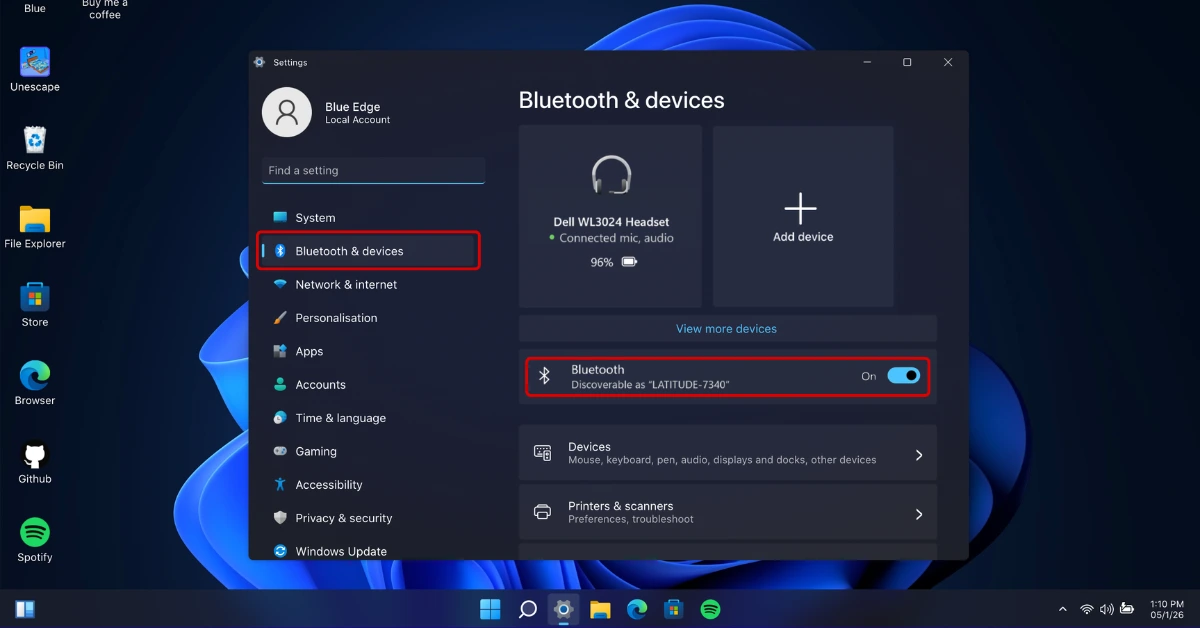Maximize the Settings window
Image resolution: width=1200 pixels, height=628 pixels.
907,62
